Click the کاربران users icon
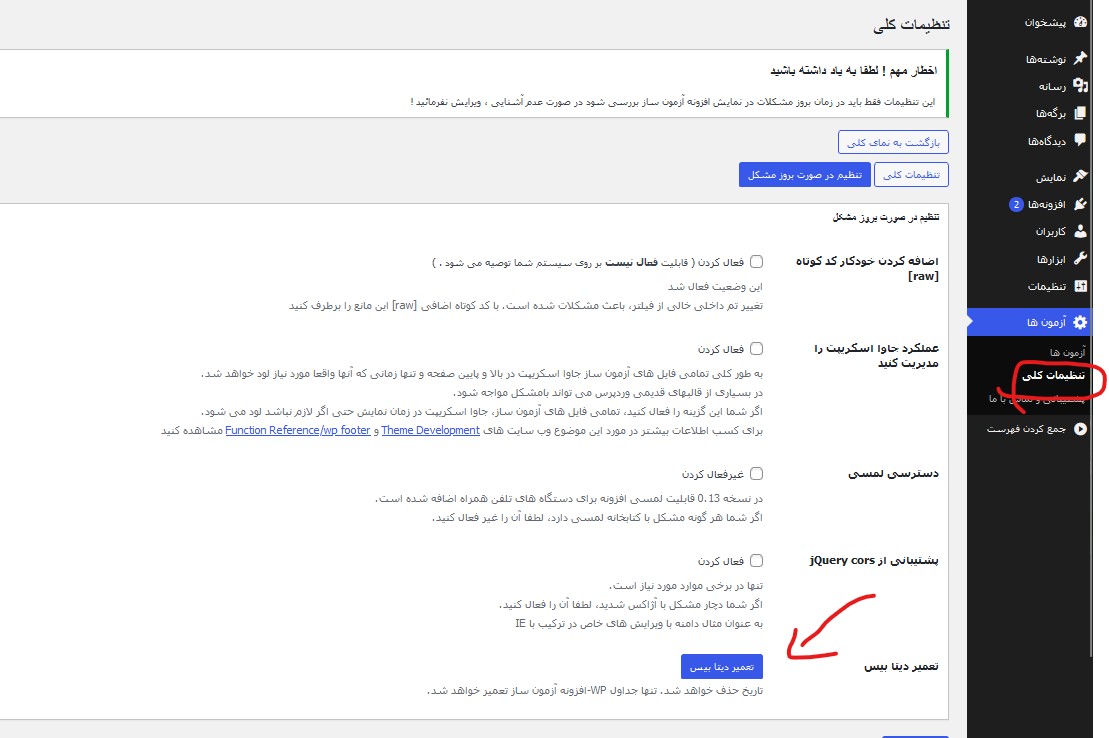Viewport: 1109px width, 738px height. (1080, 232)
